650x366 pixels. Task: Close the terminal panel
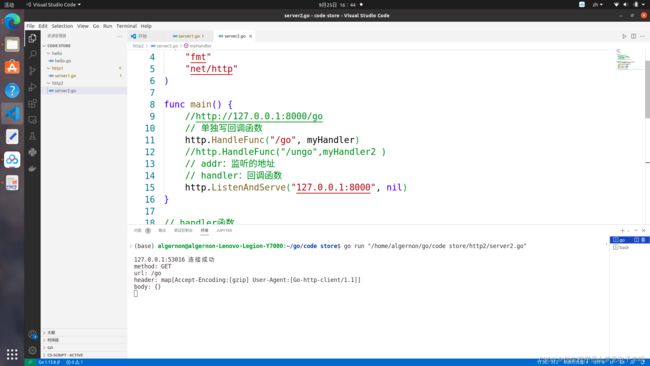643,230
